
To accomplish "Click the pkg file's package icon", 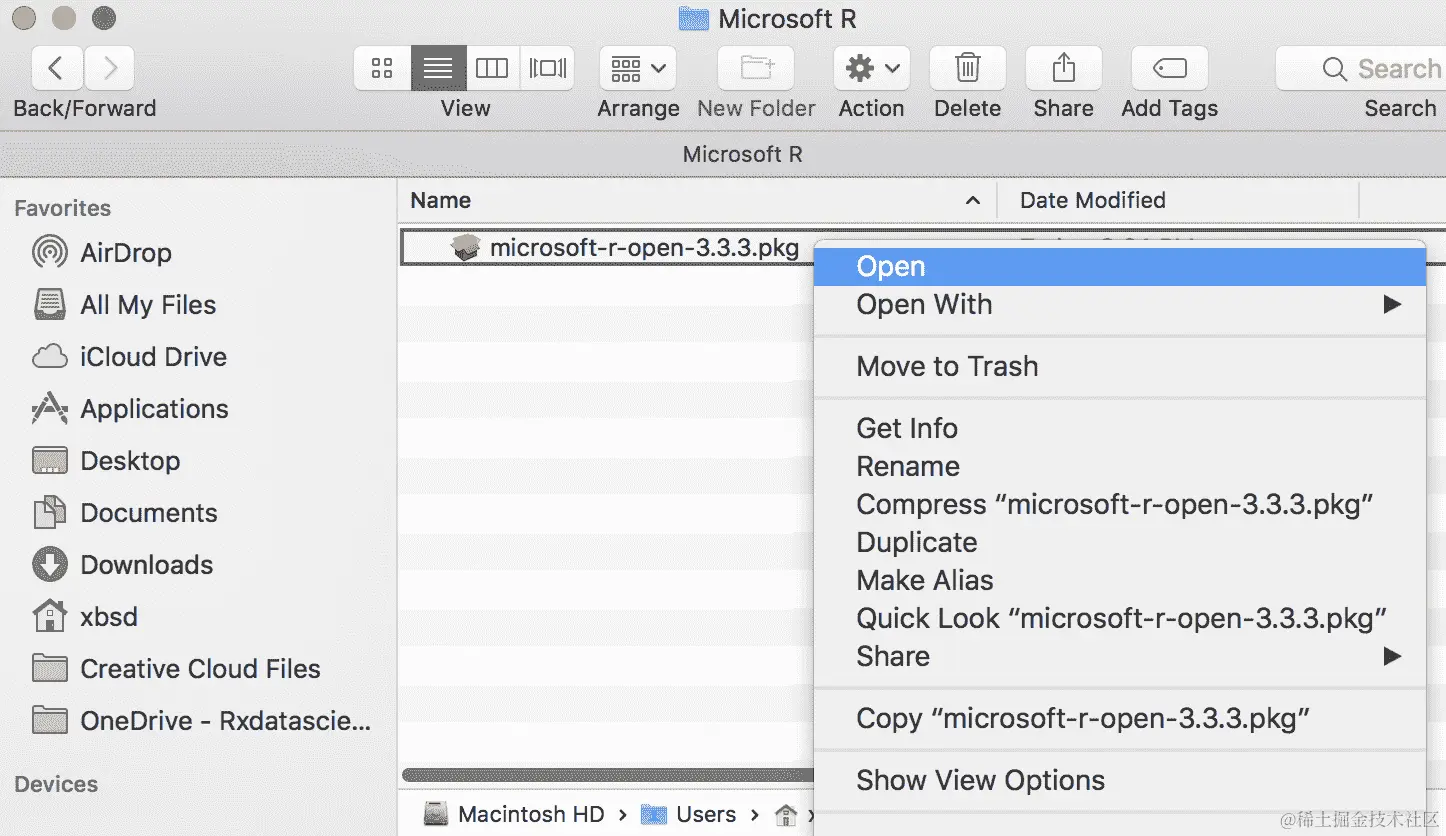I will coord(466,248).
